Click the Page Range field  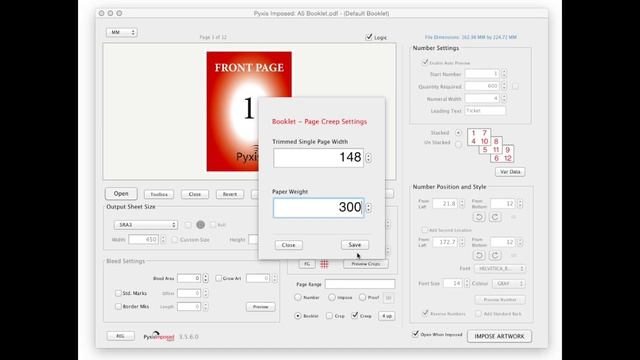360,284
